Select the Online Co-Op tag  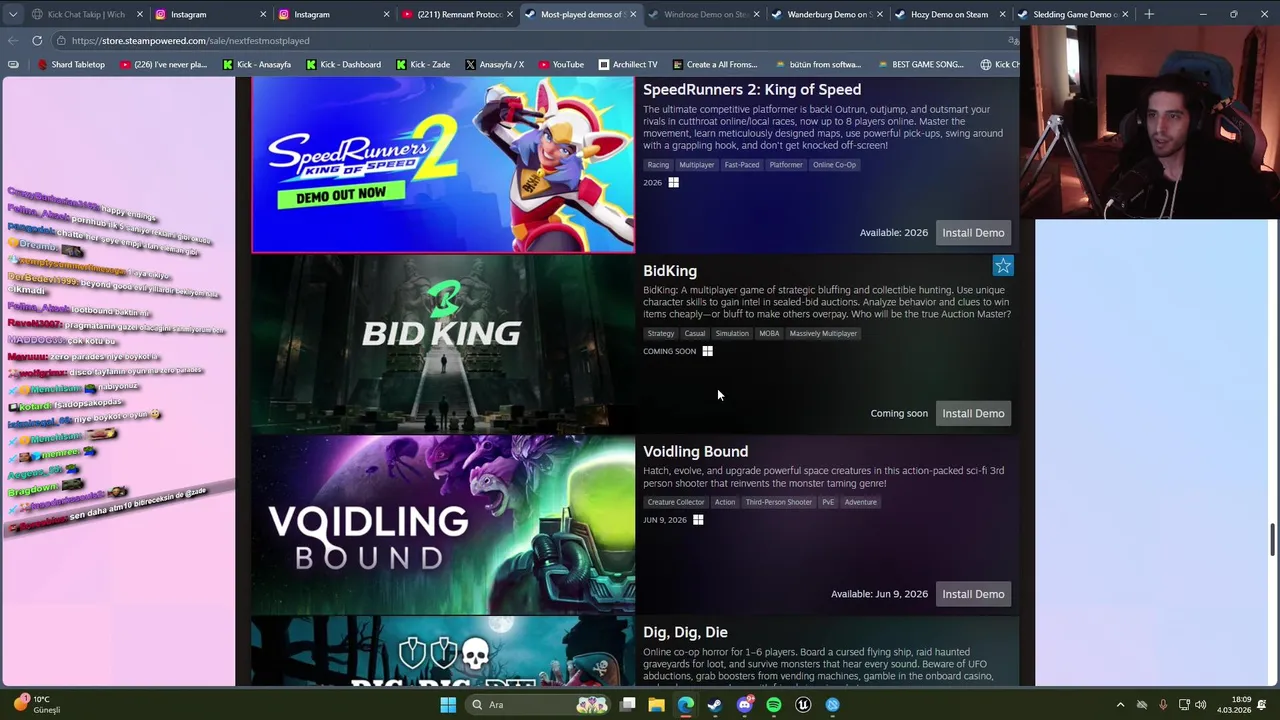pos(834,165)
